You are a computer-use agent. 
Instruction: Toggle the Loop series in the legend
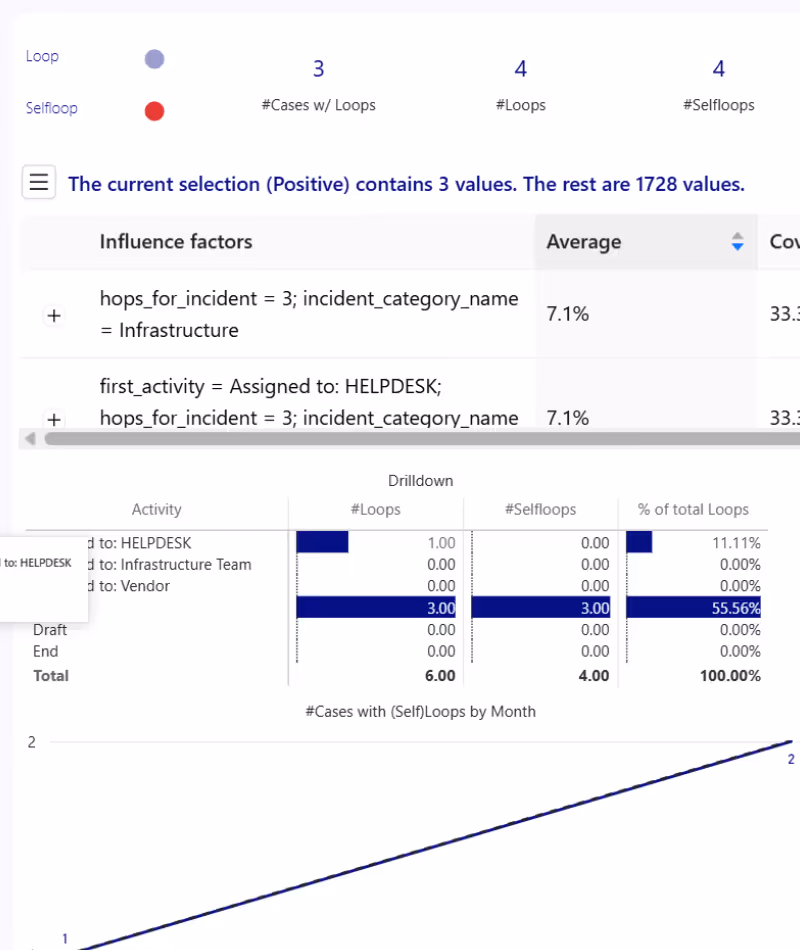coord(42,56)
